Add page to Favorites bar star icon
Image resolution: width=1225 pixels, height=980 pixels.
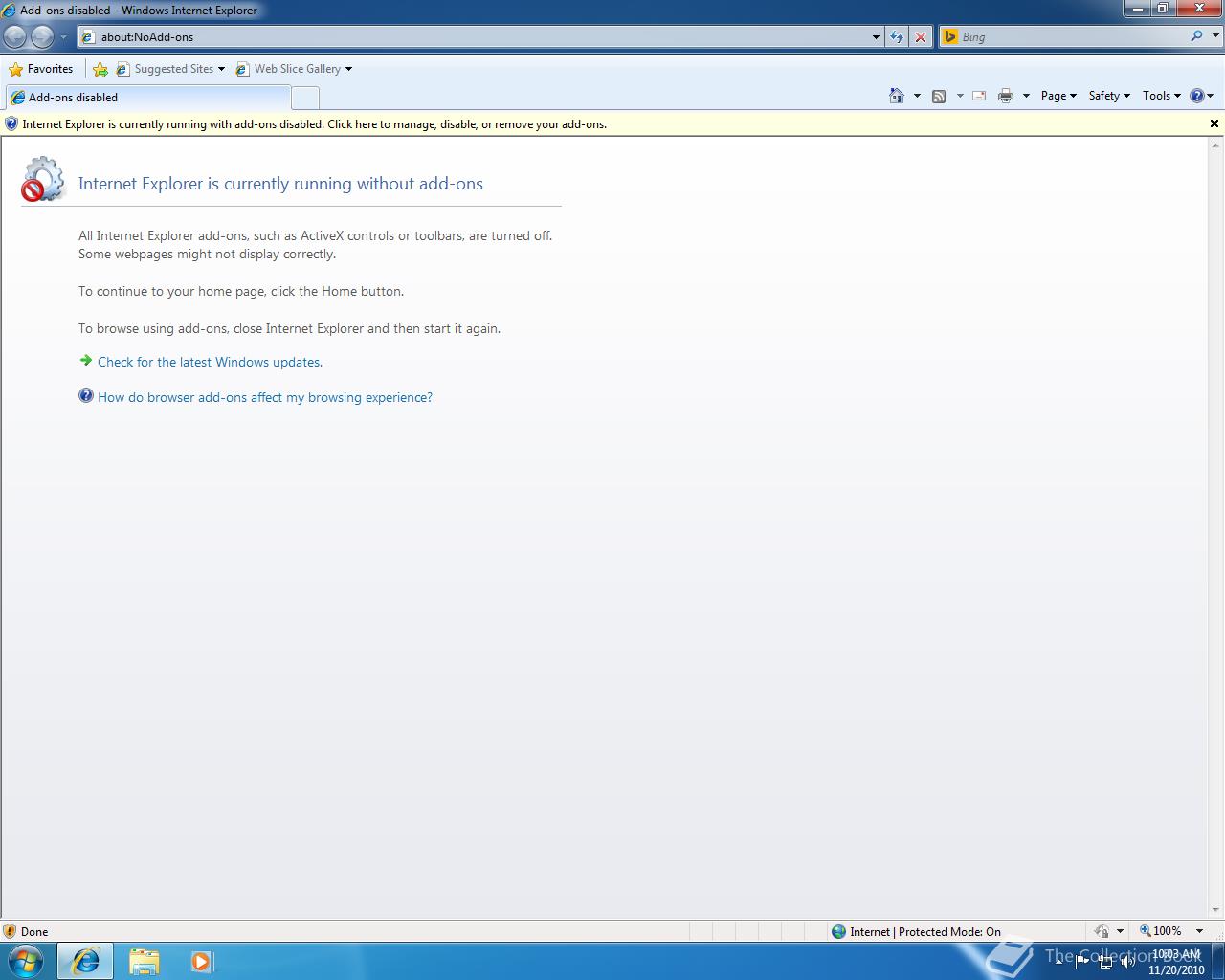point(100,69)
